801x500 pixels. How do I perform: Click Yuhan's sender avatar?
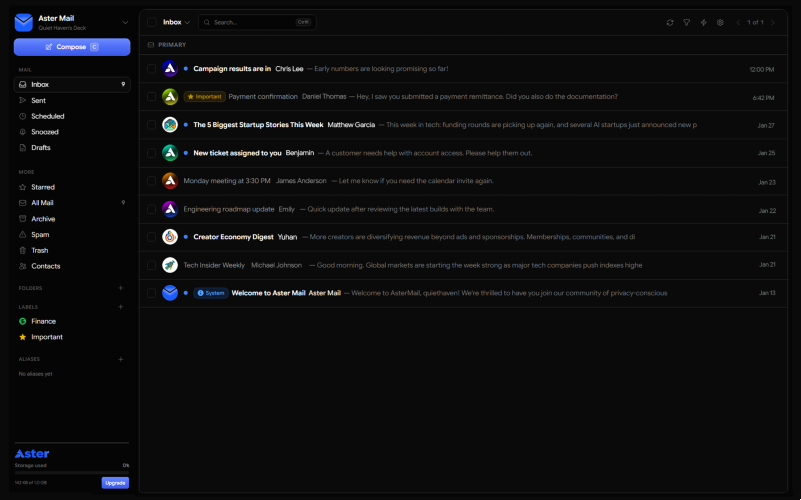170,236
